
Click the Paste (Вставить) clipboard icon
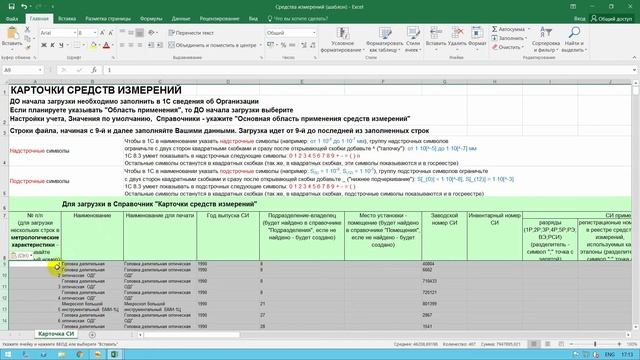[x=12, y=33]
